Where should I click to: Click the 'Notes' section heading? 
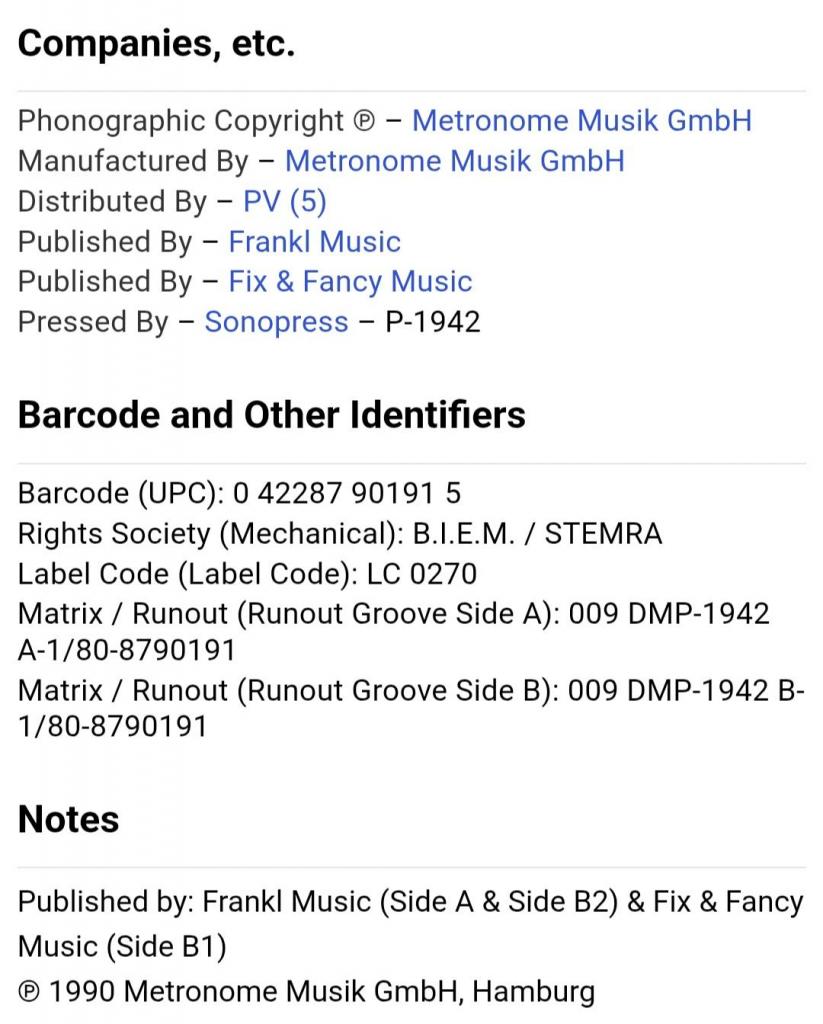[x=68, y=819]
